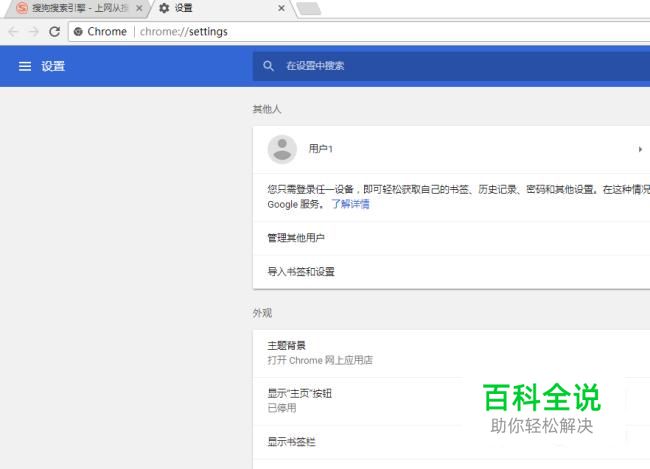Click the 显示书签栏 row
This screenshot has width=650, height=469.
[451, 442]
